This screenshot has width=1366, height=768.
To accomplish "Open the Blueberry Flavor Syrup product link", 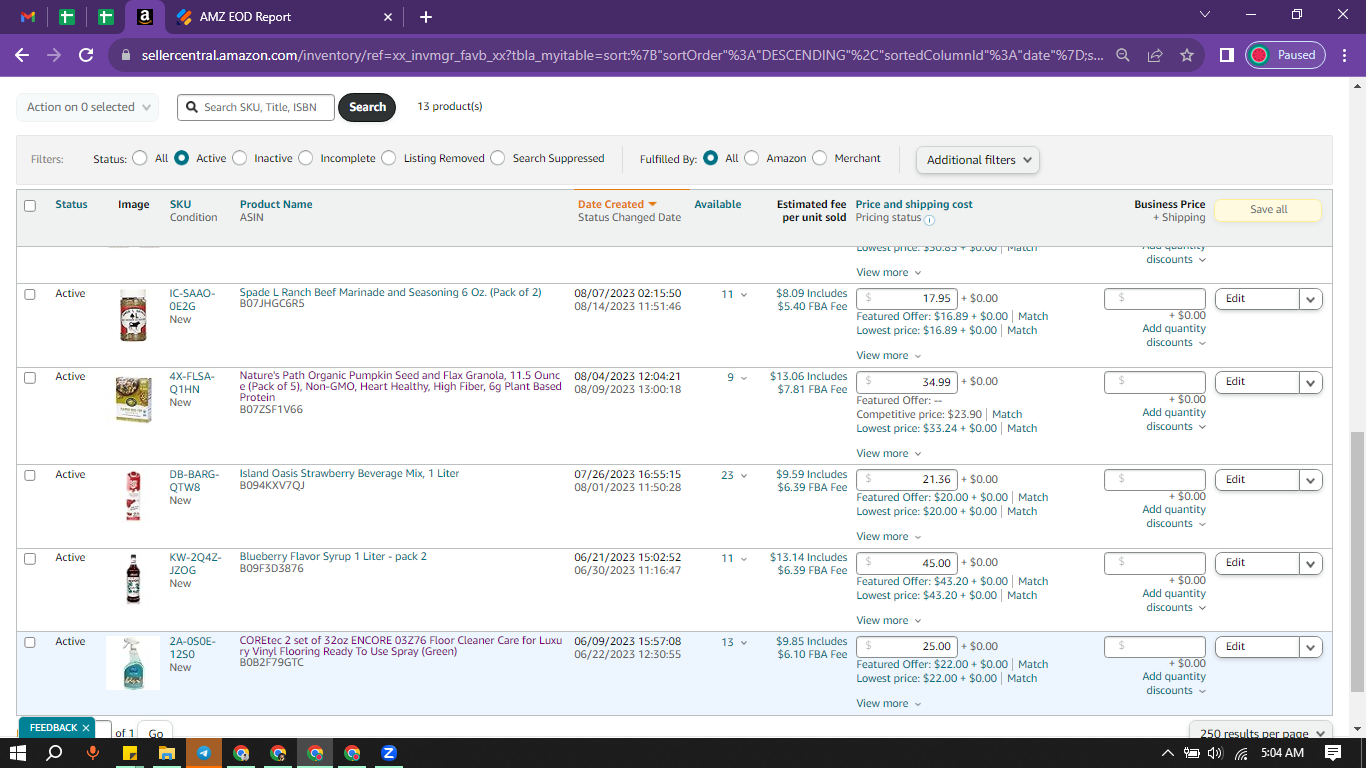I will pyautogui.click(x=333, y=557).
